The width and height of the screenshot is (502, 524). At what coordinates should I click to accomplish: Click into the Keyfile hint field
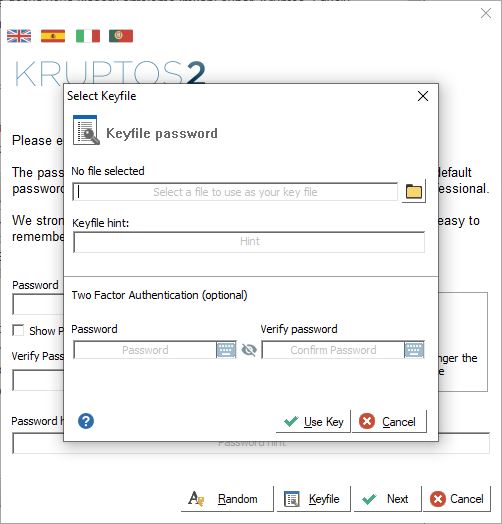tap(249, 242)
